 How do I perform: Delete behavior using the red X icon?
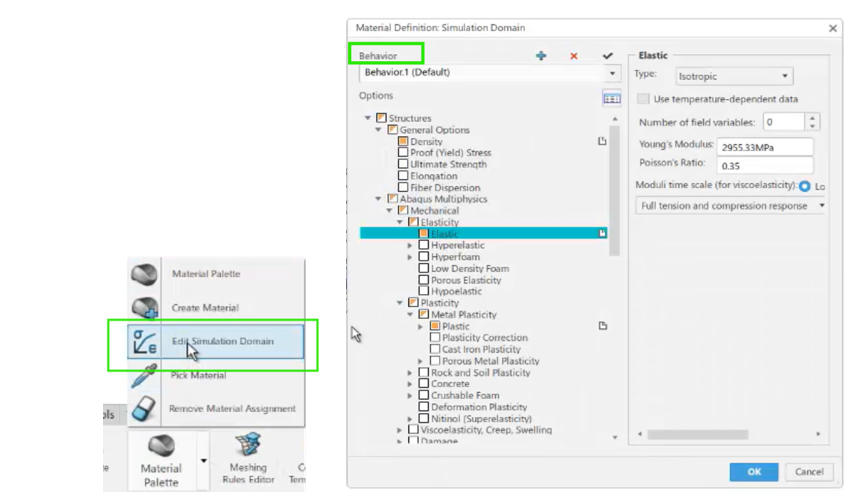point(574,56)
